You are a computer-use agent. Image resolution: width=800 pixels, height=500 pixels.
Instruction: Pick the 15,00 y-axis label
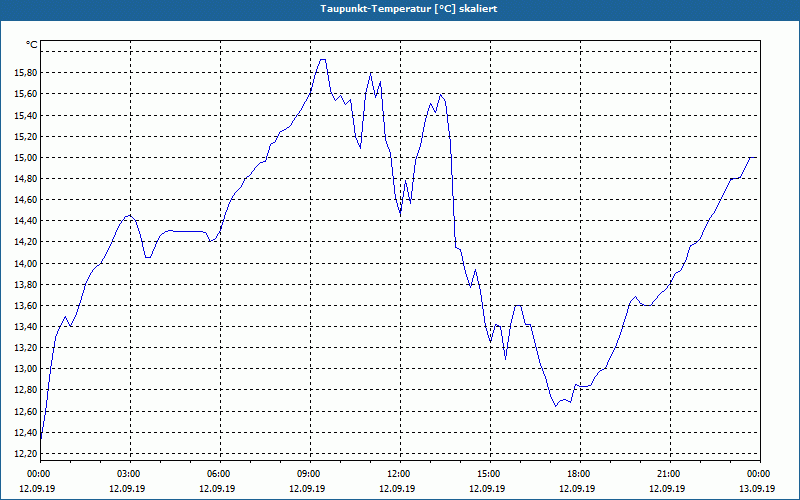click(x=26, y=158)
